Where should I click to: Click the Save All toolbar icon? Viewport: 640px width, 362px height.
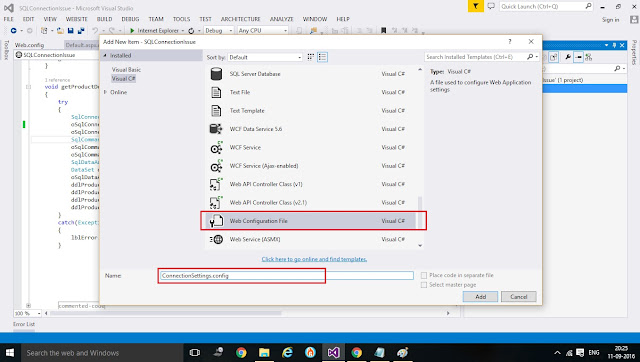click(x=80, y=31)
